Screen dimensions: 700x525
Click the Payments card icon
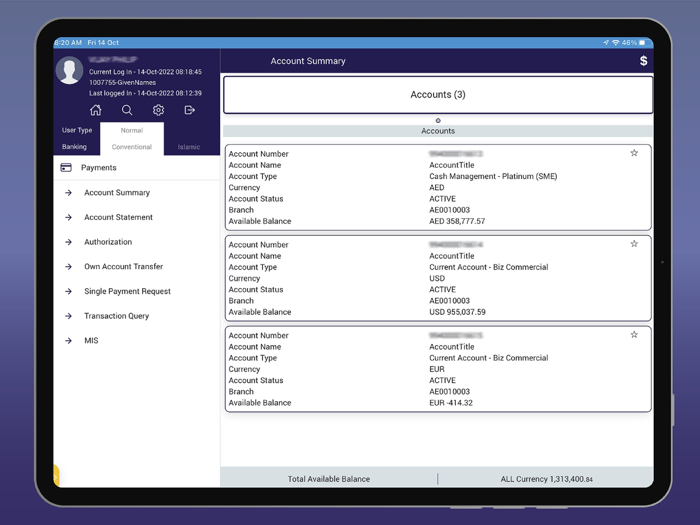point(66,168)
